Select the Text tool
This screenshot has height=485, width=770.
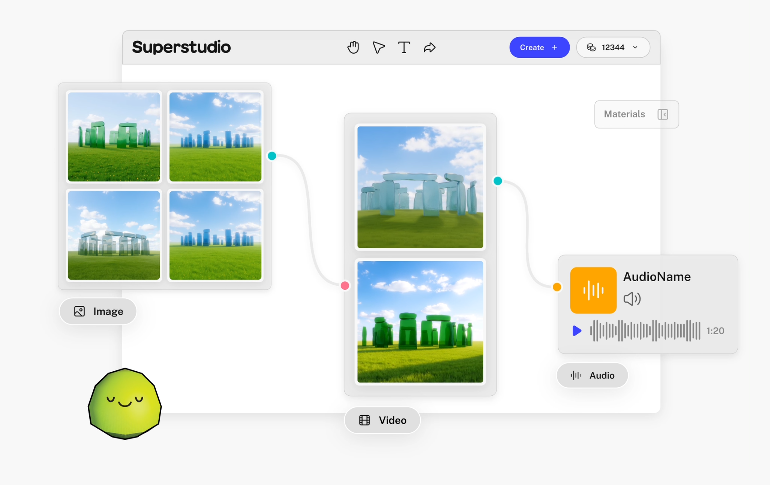(x=404, y=47)
